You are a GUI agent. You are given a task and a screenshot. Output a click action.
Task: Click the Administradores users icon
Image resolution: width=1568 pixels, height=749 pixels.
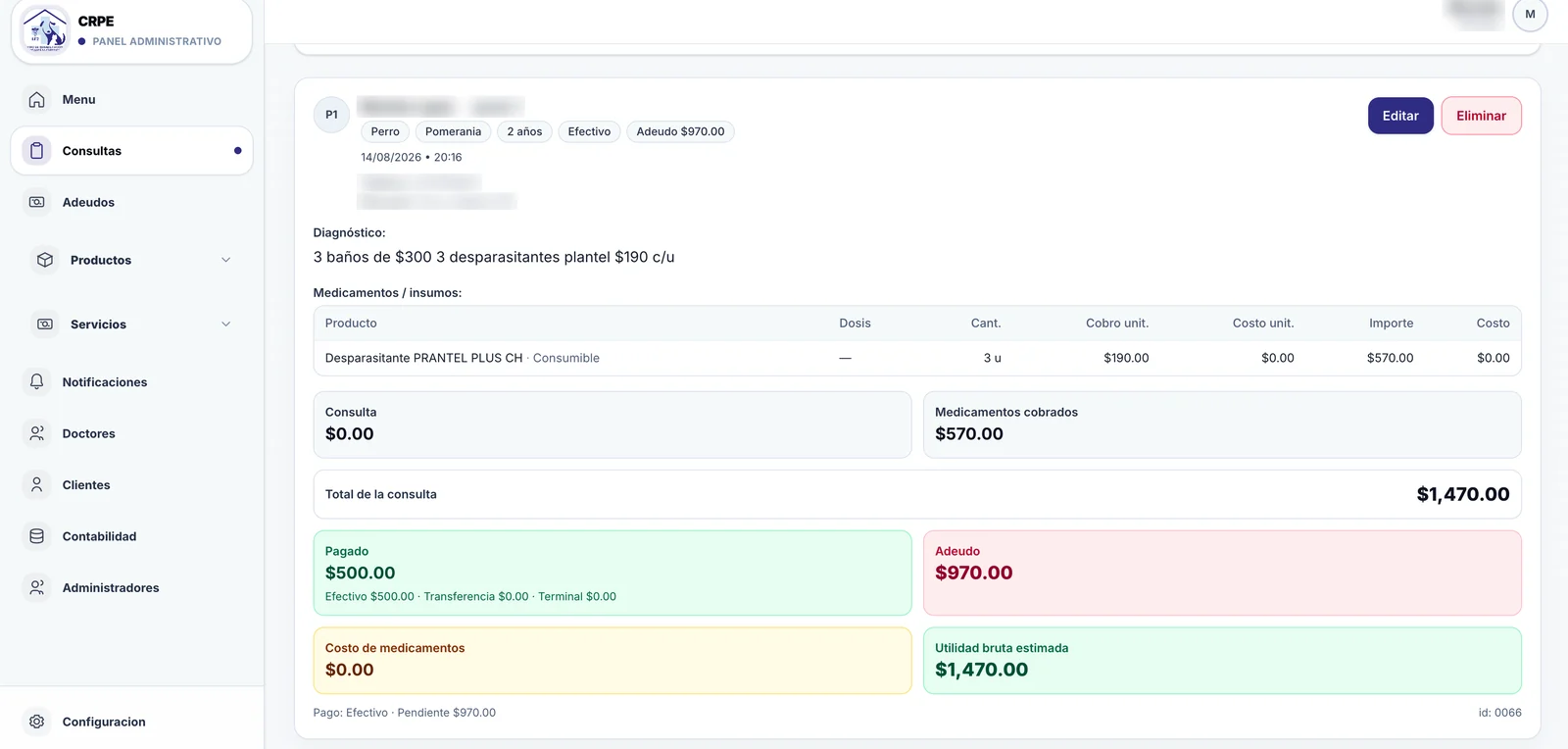[37, 588]
